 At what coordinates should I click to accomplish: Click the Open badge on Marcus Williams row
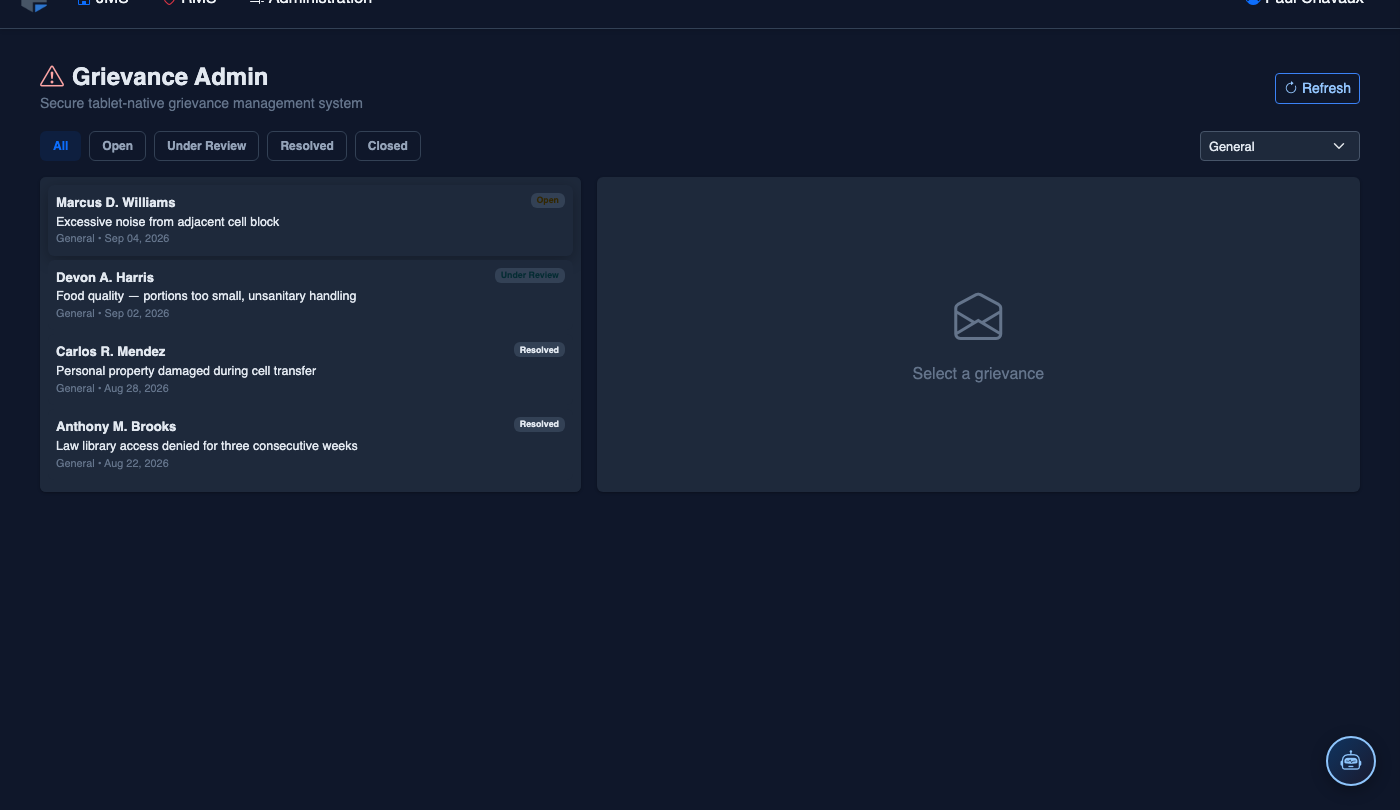pos(548,200)
